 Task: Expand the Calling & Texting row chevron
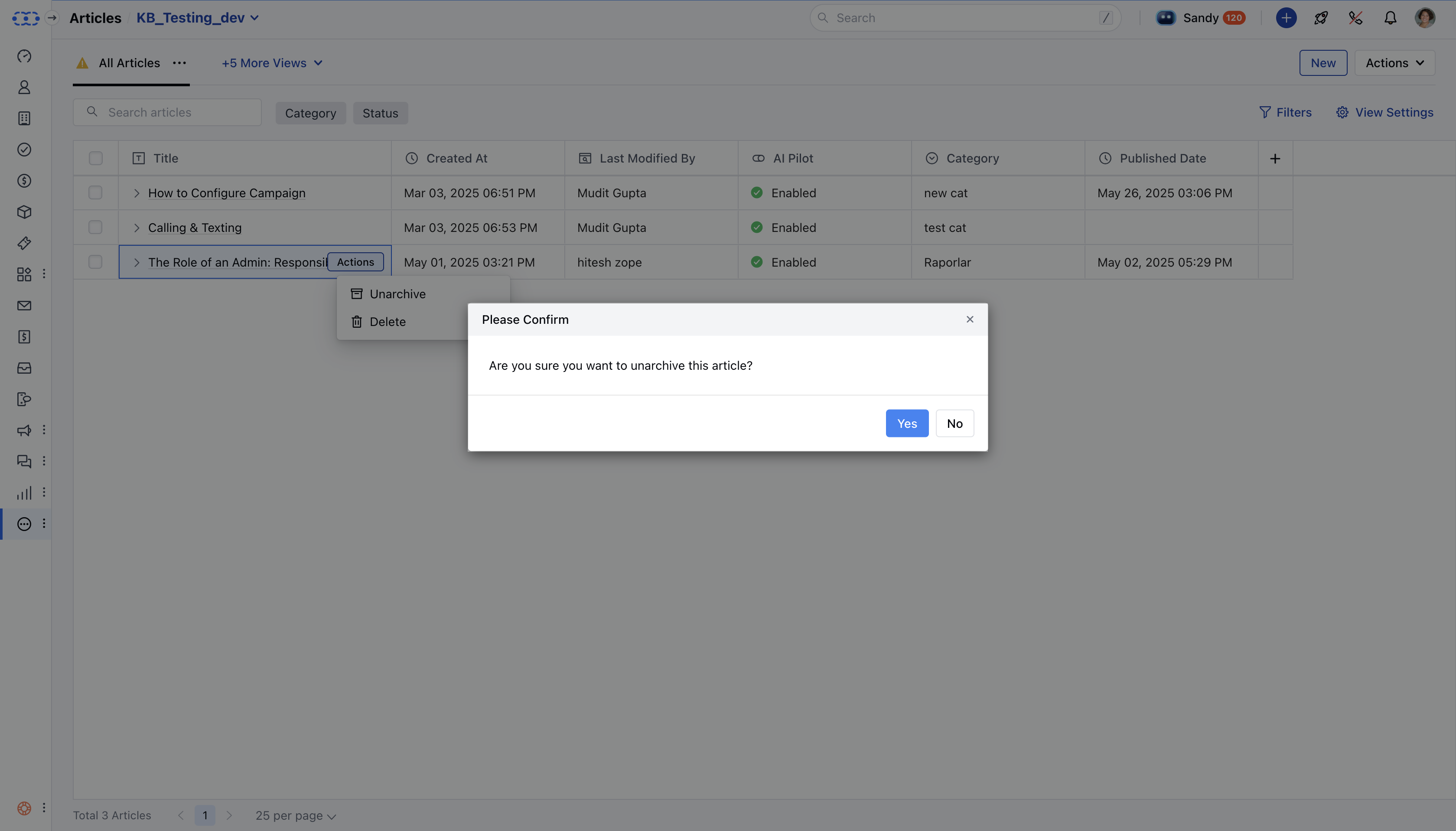tap(137, 228)
